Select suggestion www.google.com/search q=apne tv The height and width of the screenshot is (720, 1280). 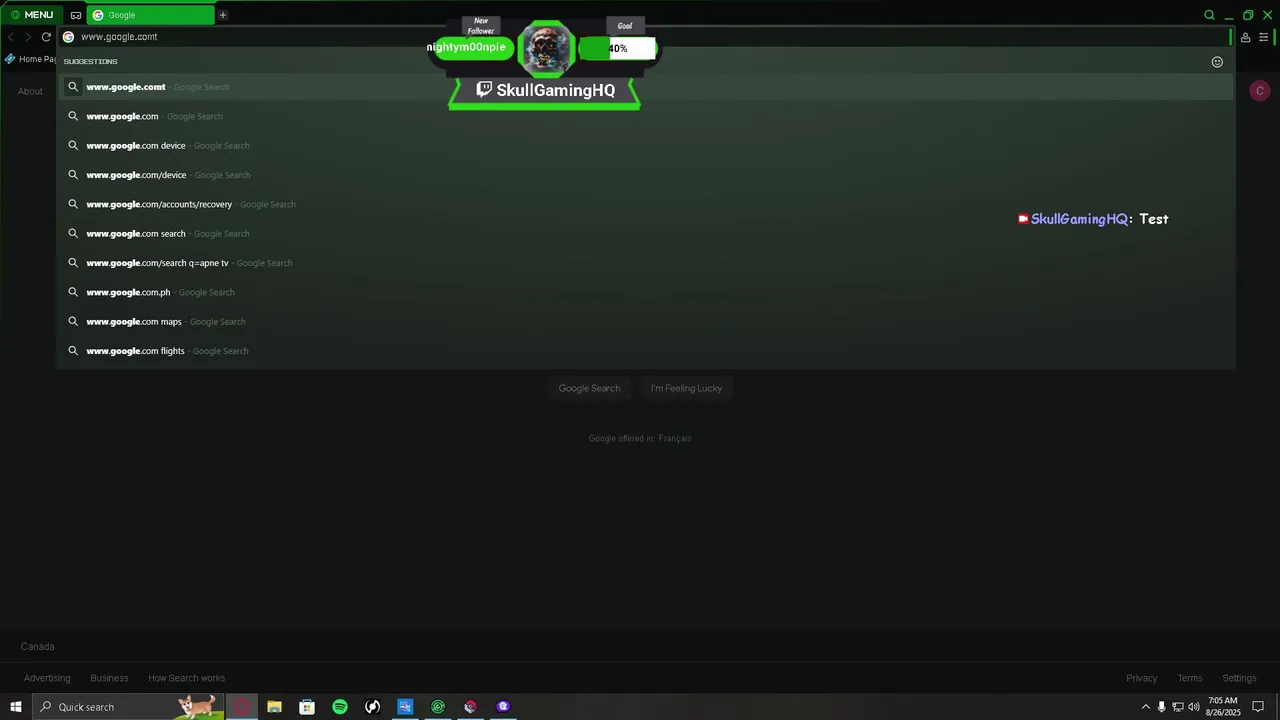point(646,263)
